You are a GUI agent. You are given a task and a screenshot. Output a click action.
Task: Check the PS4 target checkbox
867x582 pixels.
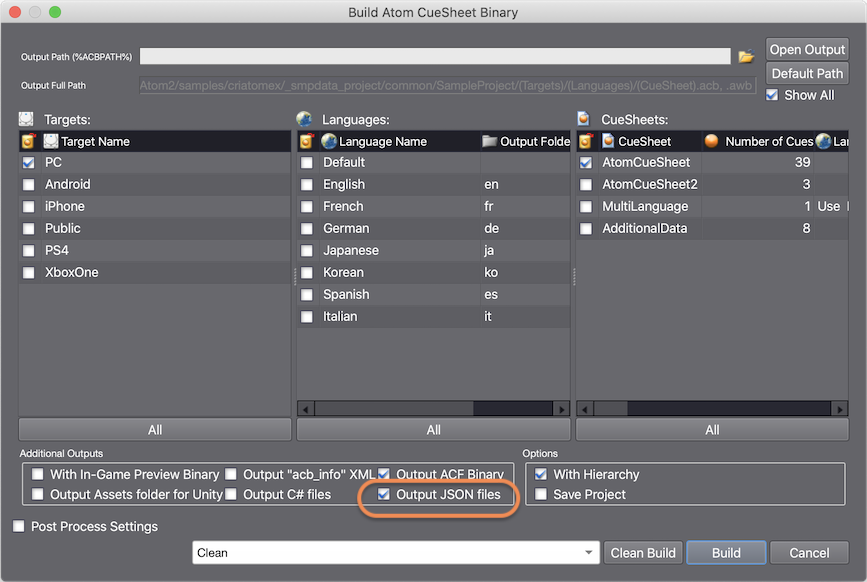[x=29, y=251]
